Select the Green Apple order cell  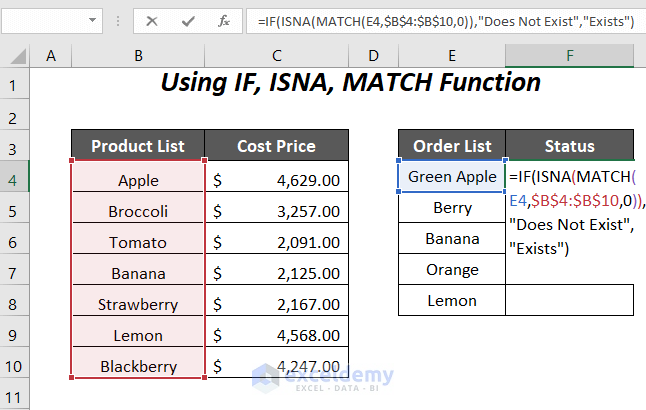452,177
